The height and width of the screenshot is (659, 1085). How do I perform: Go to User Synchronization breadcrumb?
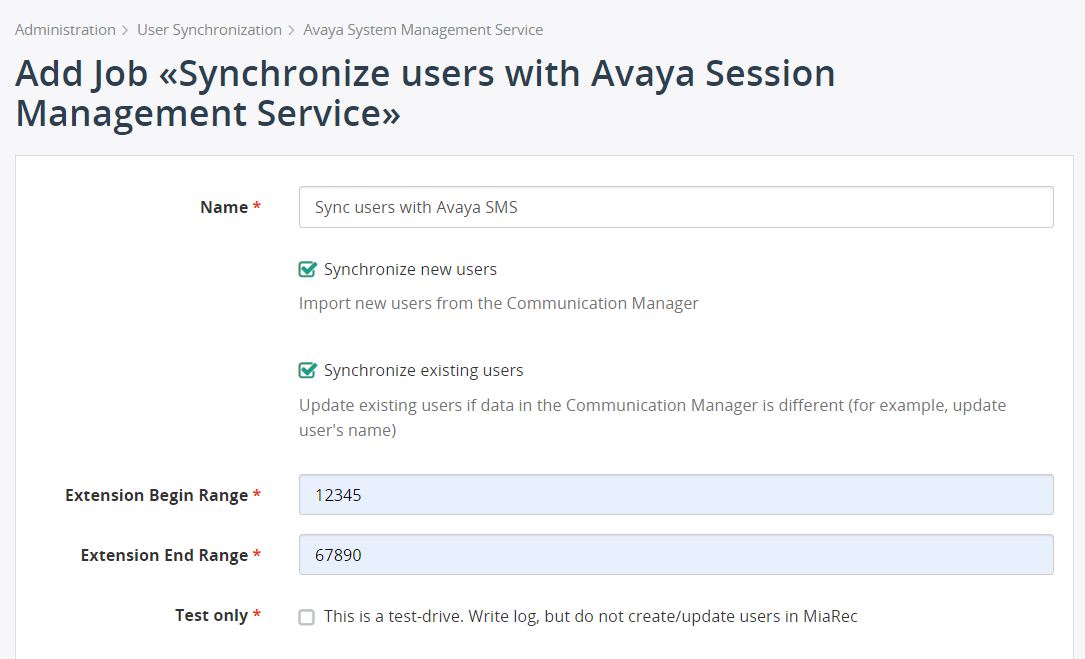tap(209, 30)
